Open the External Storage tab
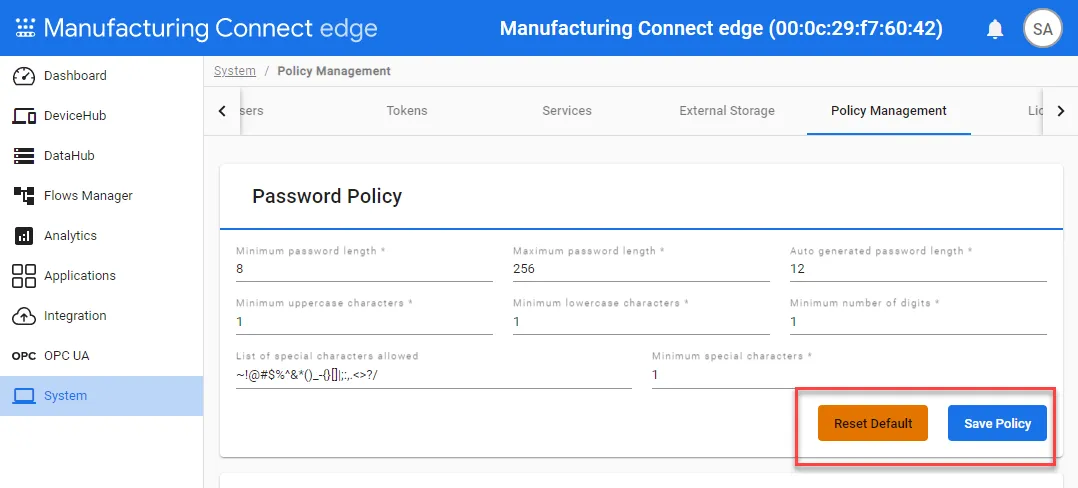Image resolution: width=1078 pixels, height=488 pixels. point(727,111)
